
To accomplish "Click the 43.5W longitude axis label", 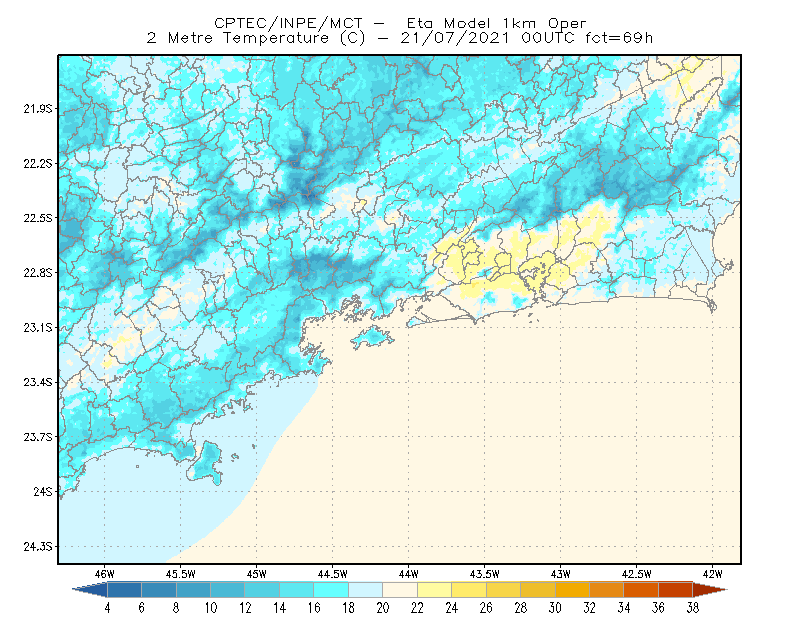I will (x=484, y=574).
